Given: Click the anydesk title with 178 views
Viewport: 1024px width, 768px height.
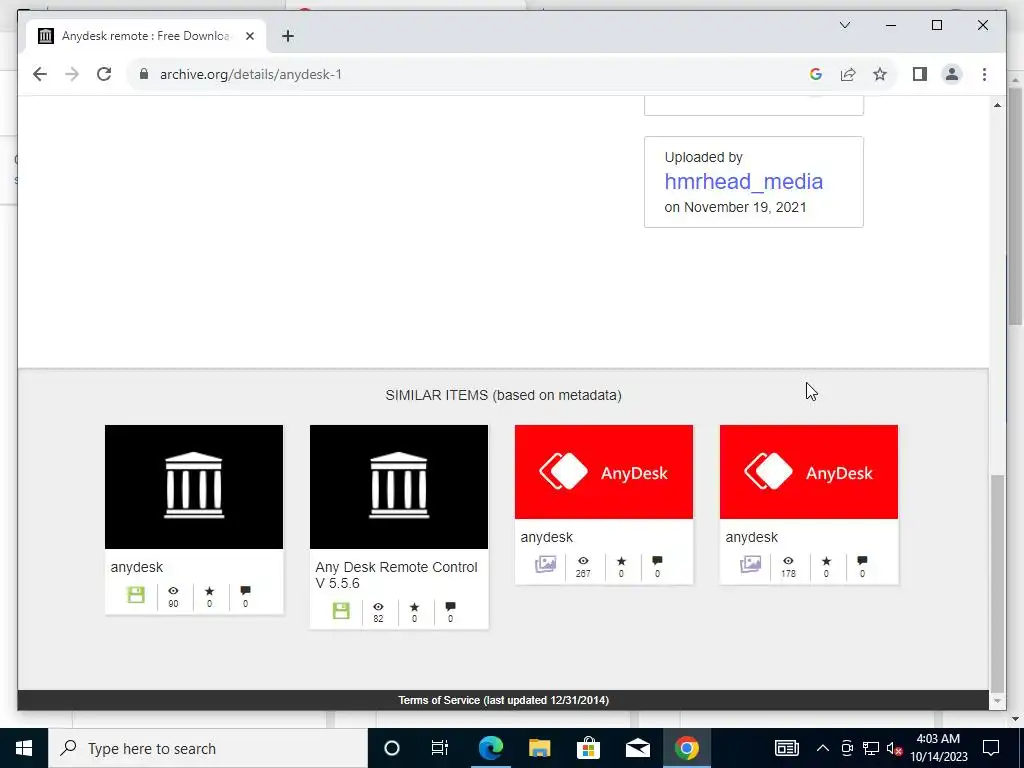Looking at the screenshot, I should (752, 537).
